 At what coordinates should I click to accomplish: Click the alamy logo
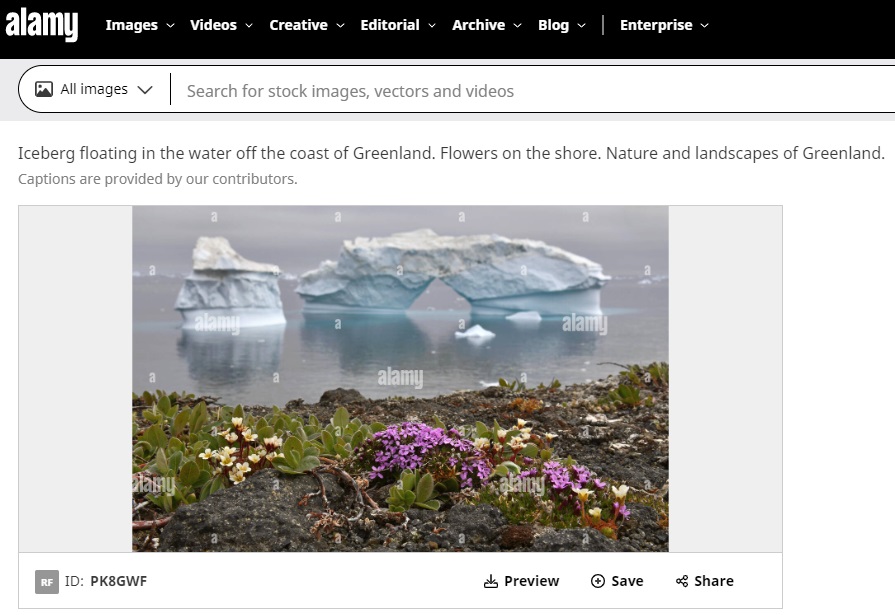(x=41, y=25)
